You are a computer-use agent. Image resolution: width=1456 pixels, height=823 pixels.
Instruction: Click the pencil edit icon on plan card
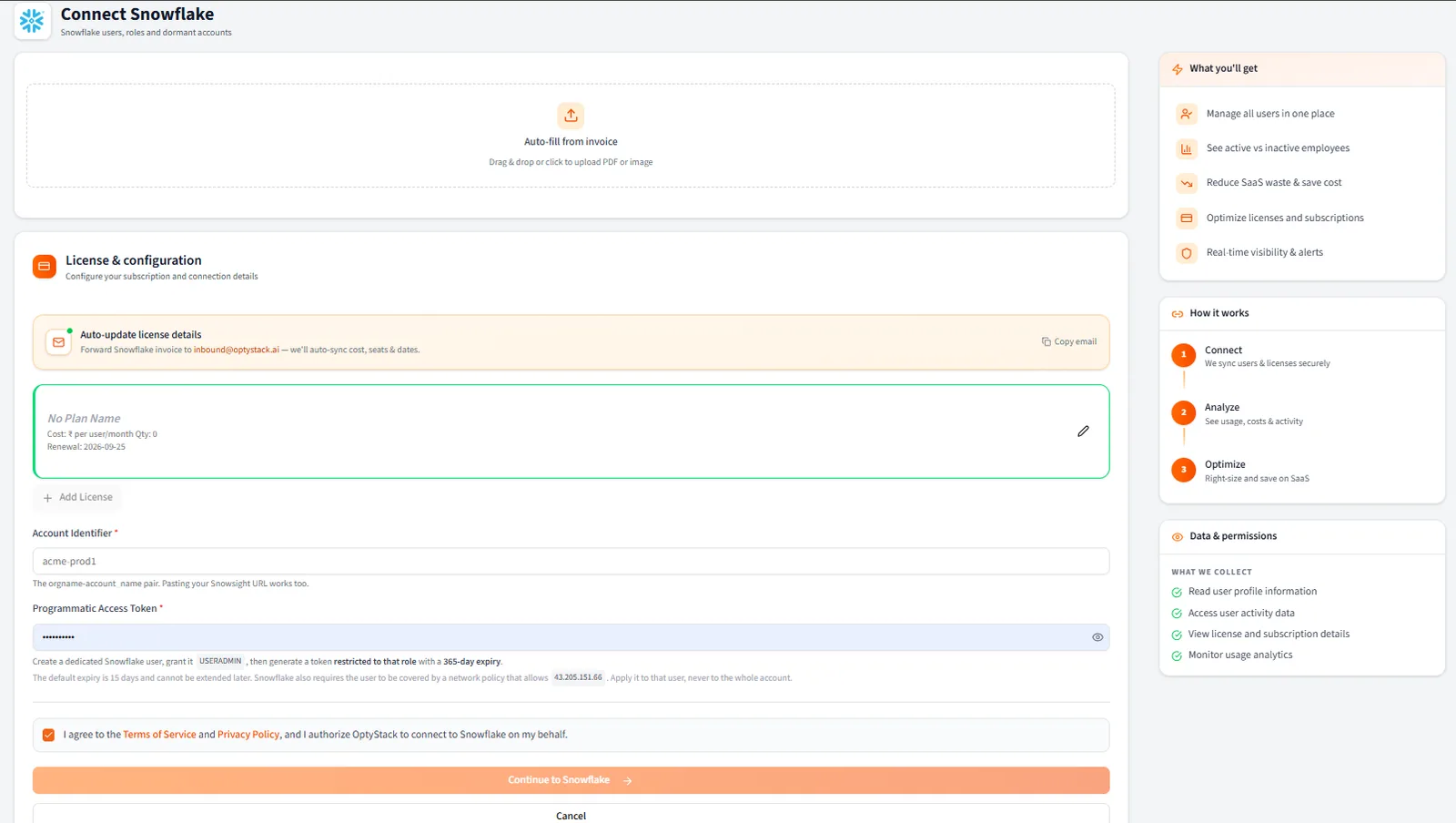pos(1083,432)
